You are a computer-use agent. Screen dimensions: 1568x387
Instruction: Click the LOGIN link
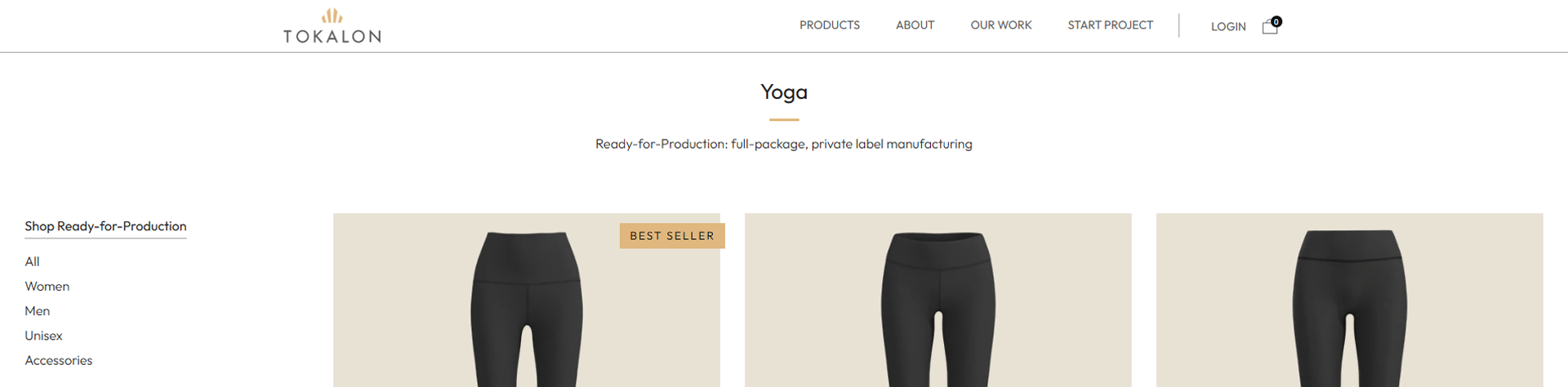click(x=1227, y=26)
